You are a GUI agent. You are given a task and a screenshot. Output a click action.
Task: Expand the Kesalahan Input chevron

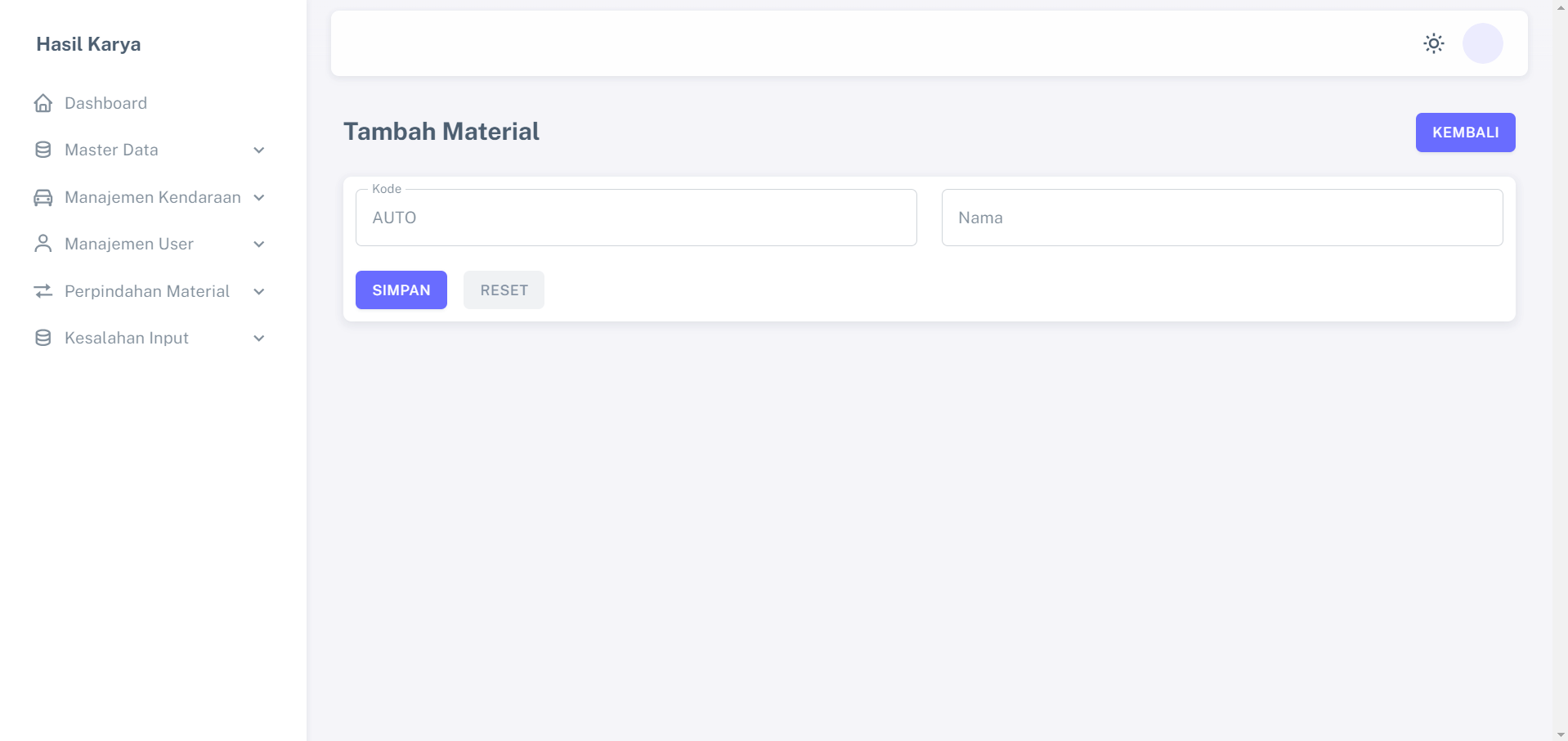[259, 339]
